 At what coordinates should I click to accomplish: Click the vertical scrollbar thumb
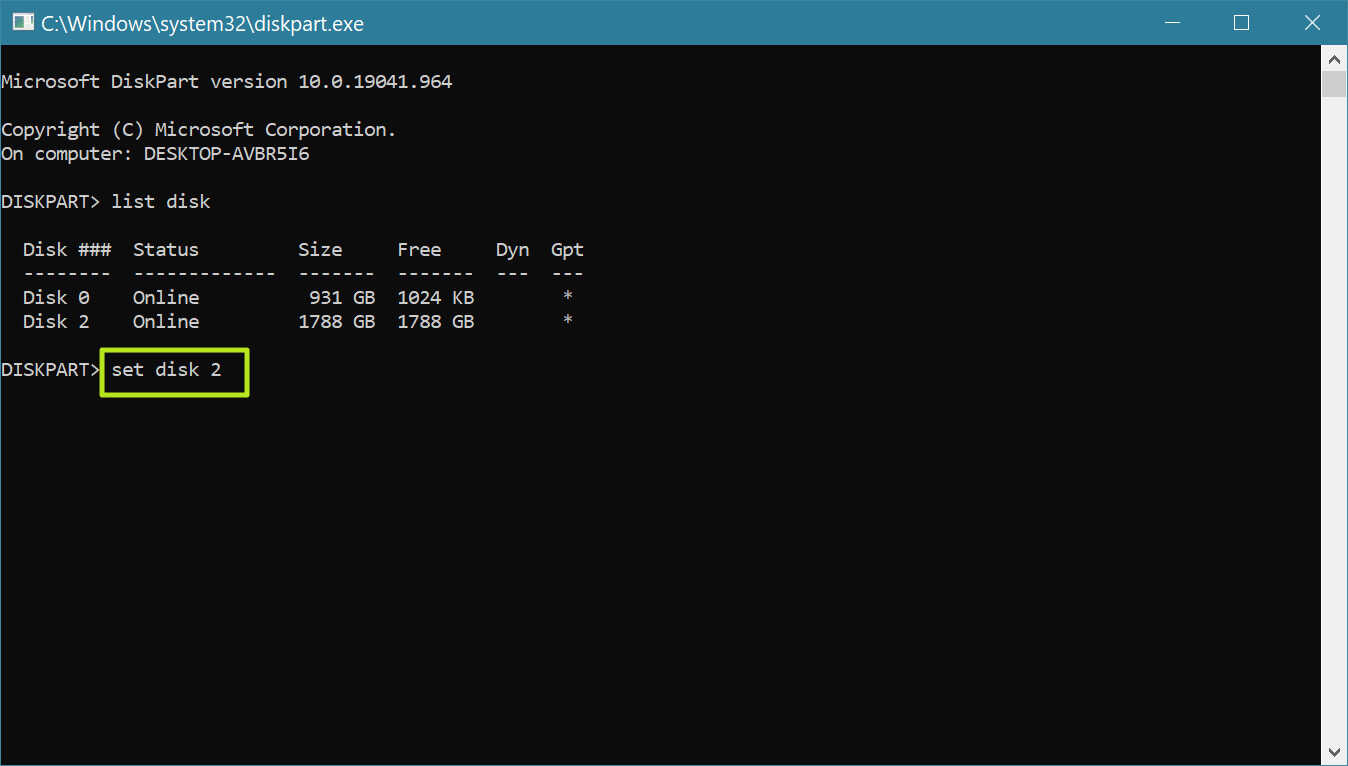(x=1334, y=84)
